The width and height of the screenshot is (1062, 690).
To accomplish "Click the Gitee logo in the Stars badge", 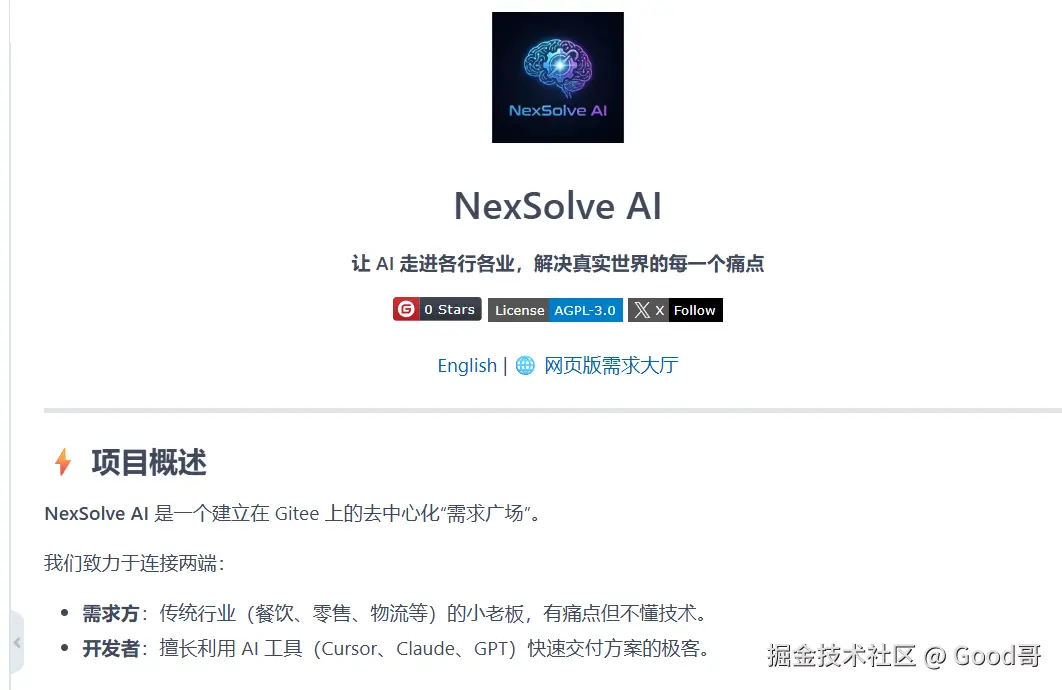I will point(406,309).
